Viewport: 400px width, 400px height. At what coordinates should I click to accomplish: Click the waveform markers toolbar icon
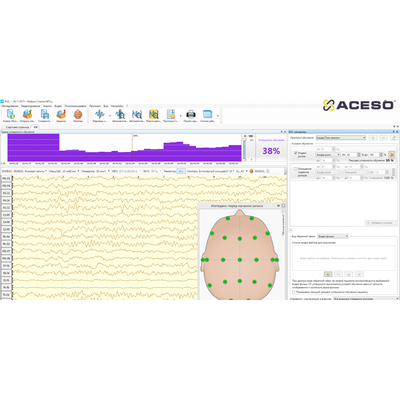99,114
